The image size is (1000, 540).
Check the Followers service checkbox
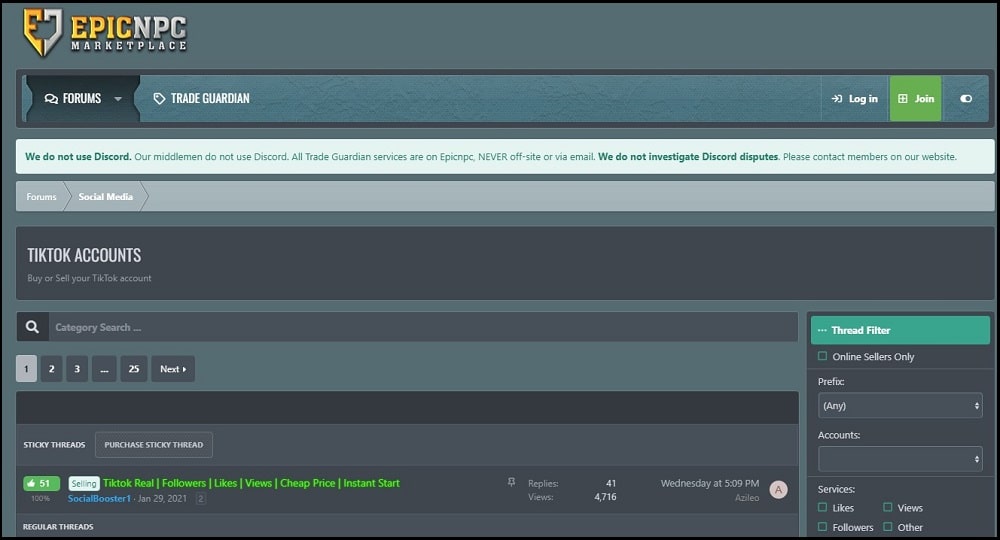(823, 527)
